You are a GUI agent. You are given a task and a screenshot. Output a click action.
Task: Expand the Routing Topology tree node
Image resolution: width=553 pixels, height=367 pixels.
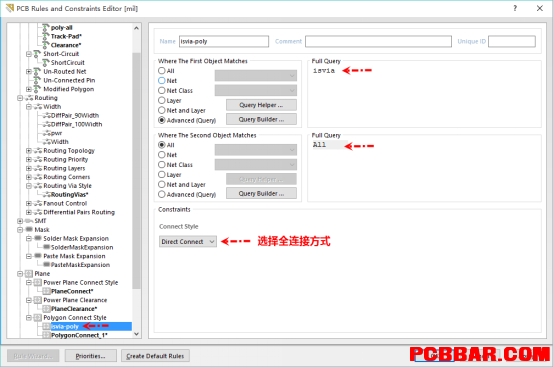29,151
